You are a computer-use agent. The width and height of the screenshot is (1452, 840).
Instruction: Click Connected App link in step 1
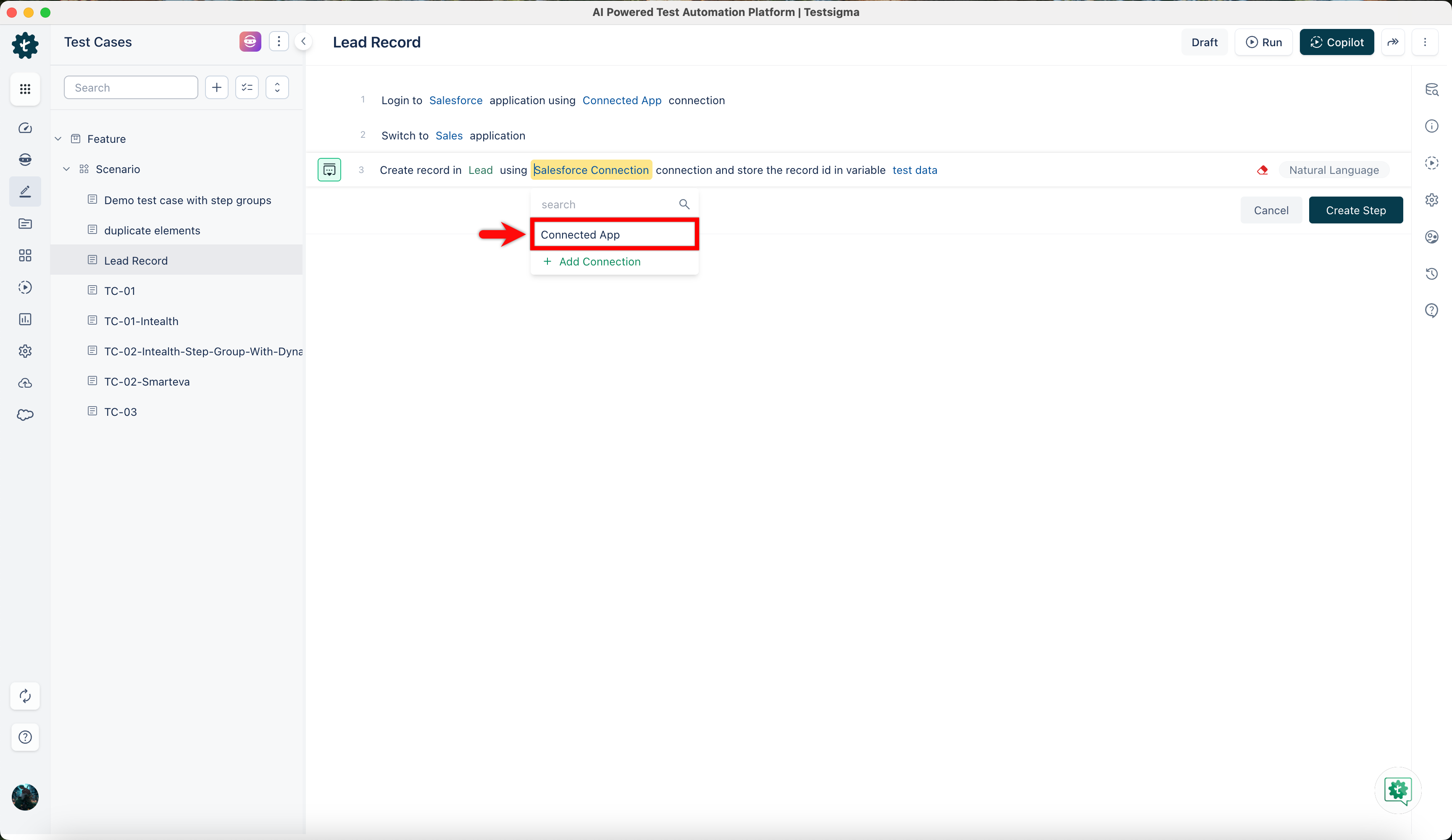[x=622, y=100]
